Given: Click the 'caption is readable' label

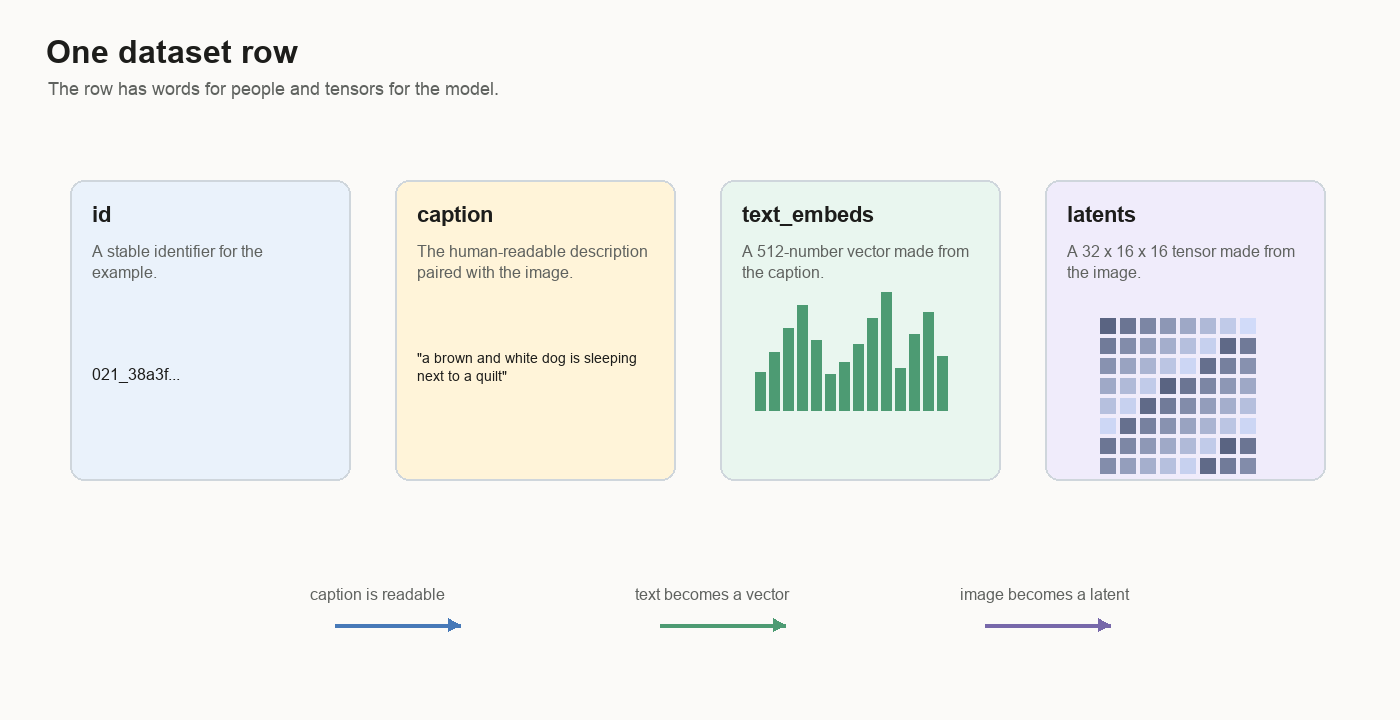Looking at the screenshot, I should (x=377, y=595).
